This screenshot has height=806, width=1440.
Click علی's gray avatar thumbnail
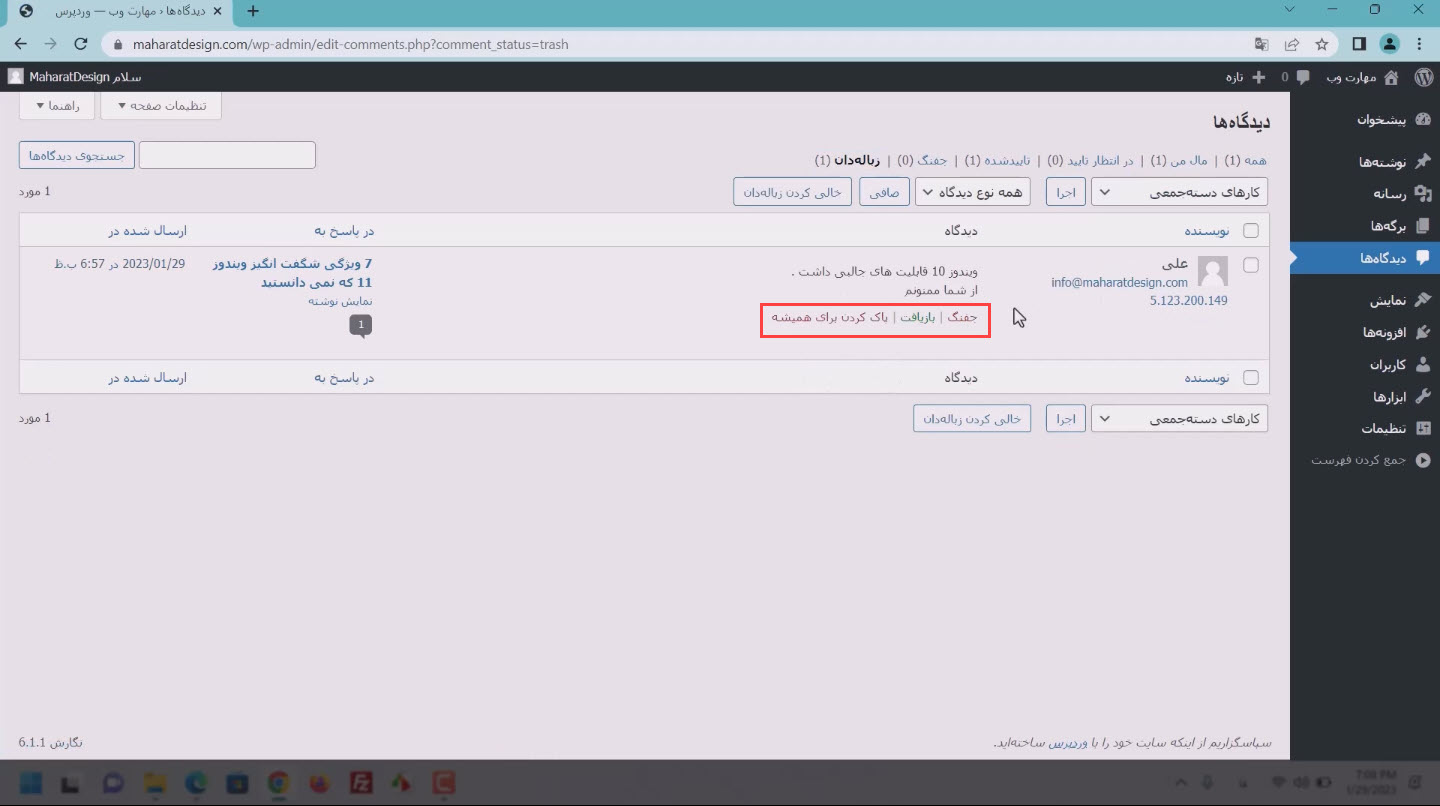click(1213, 272)
